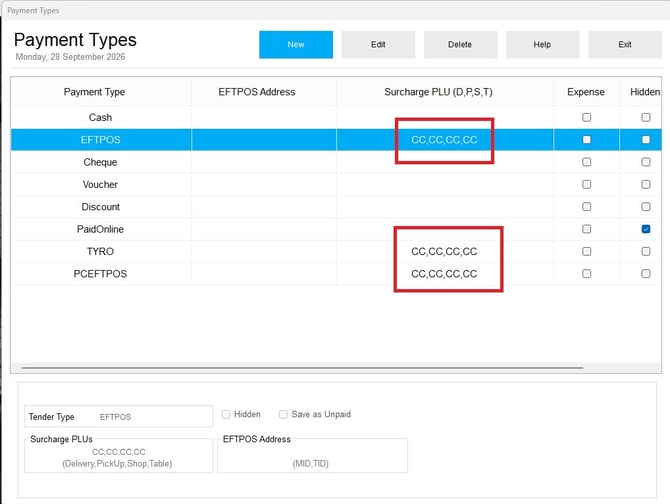Select the PCEFTPOS payment type row

(336, 274)
